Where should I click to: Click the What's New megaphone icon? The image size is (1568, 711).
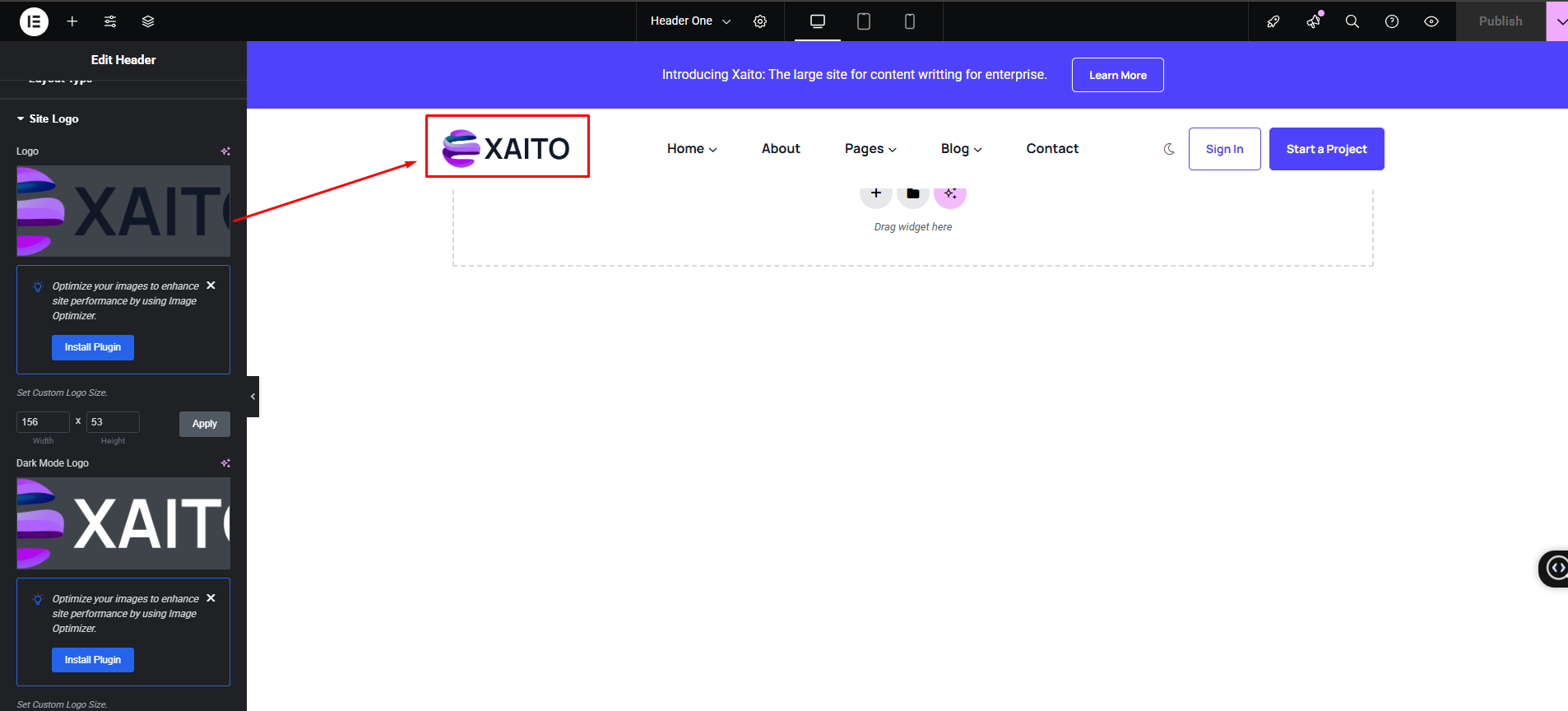[1313, 21]
